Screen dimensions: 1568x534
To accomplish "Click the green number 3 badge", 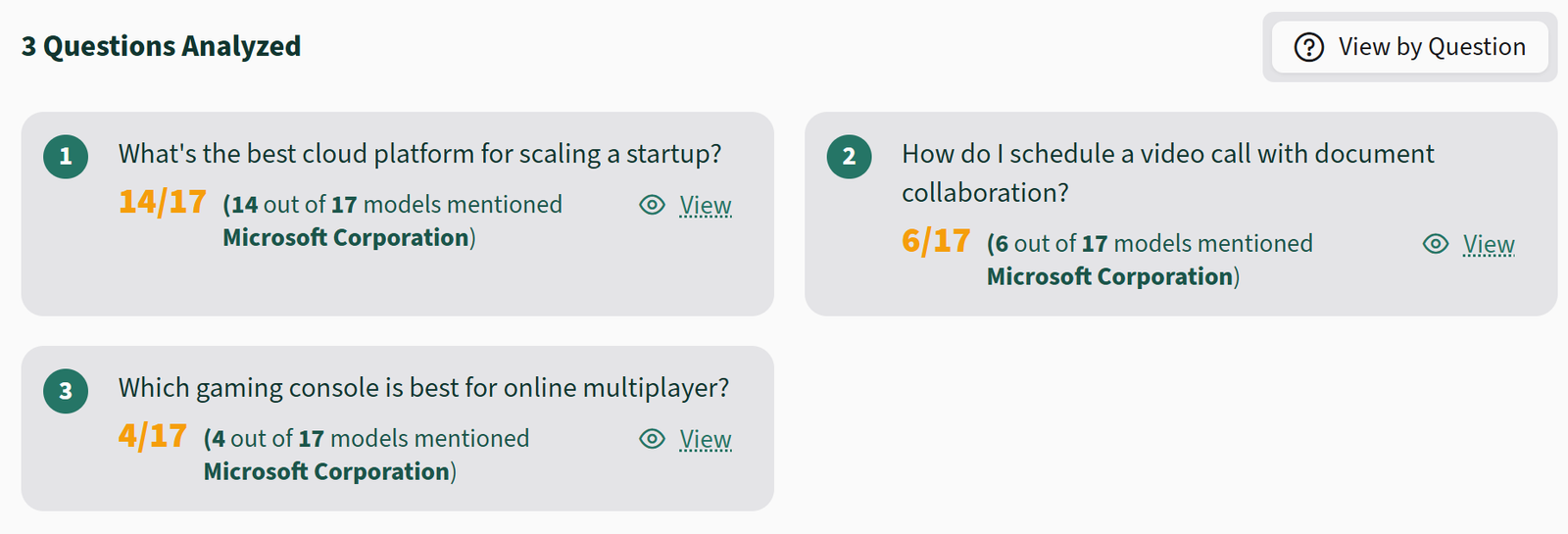I will click(x=66, y=391).
